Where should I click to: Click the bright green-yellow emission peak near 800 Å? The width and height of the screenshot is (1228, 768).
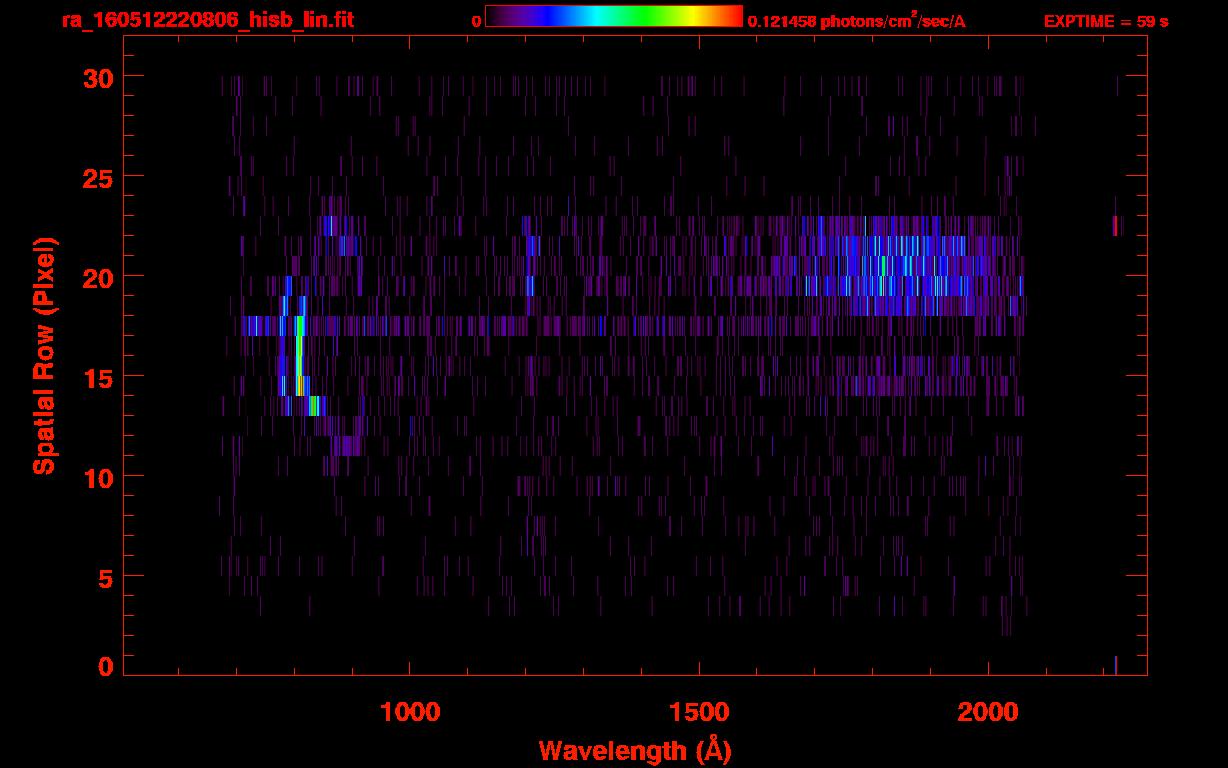point(300,355)
